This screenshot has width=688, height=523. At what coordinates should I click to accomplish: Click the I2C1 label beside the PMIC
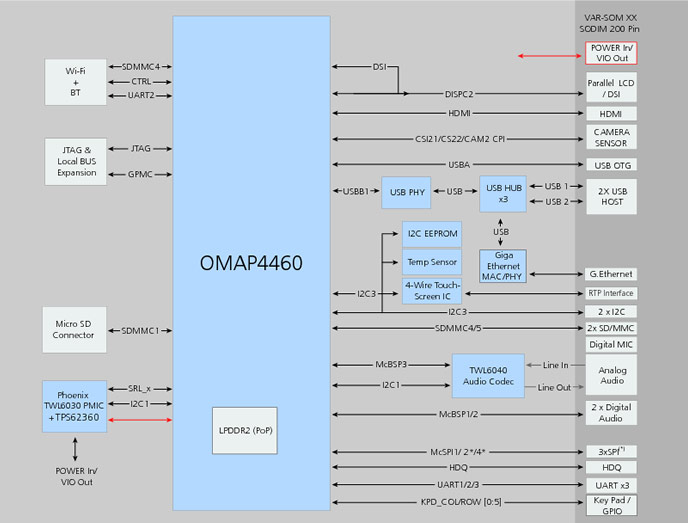click(140, 404)
